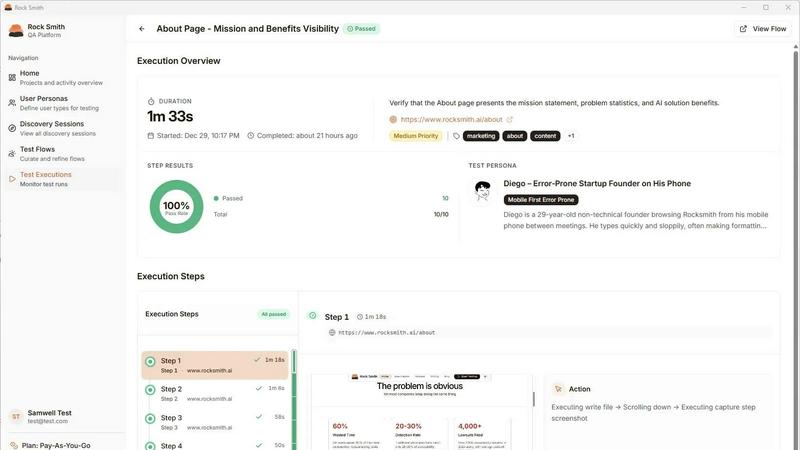The width and height of the screenshot is (800, 450).
Task: Click the Diego persona avatar
Action: coord(483,191)
